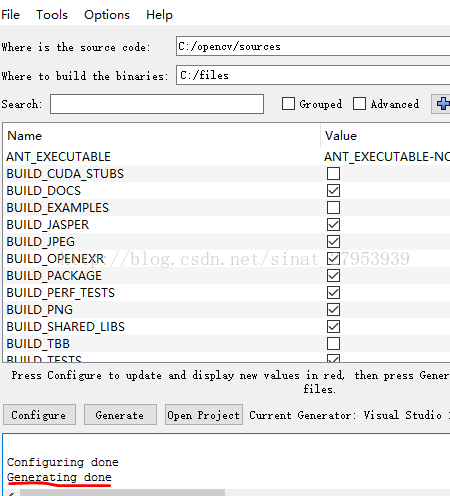Check the BUILD_CUDA_STUBS option

coord(333,174)
